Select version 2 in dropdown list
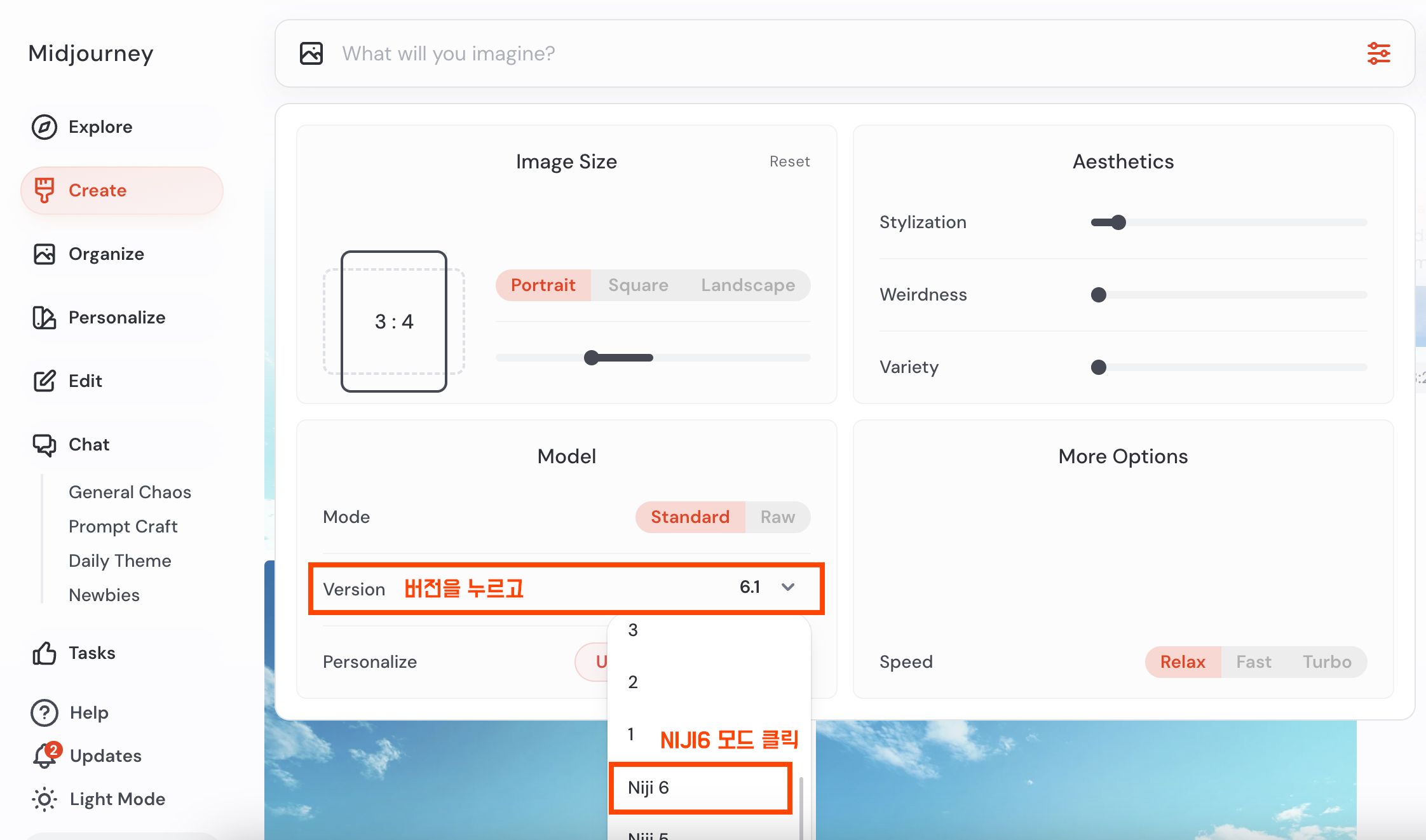Viewport: 1426px width, 840px height. tap(633, 682)
